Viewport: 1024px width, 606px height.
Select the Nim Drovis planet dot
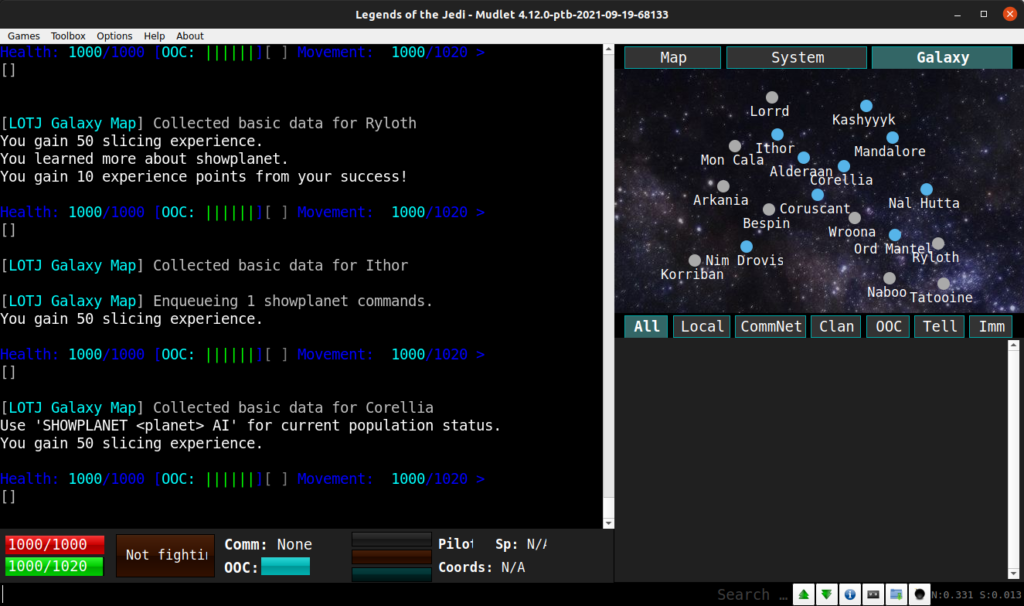[x=746, y=246]
